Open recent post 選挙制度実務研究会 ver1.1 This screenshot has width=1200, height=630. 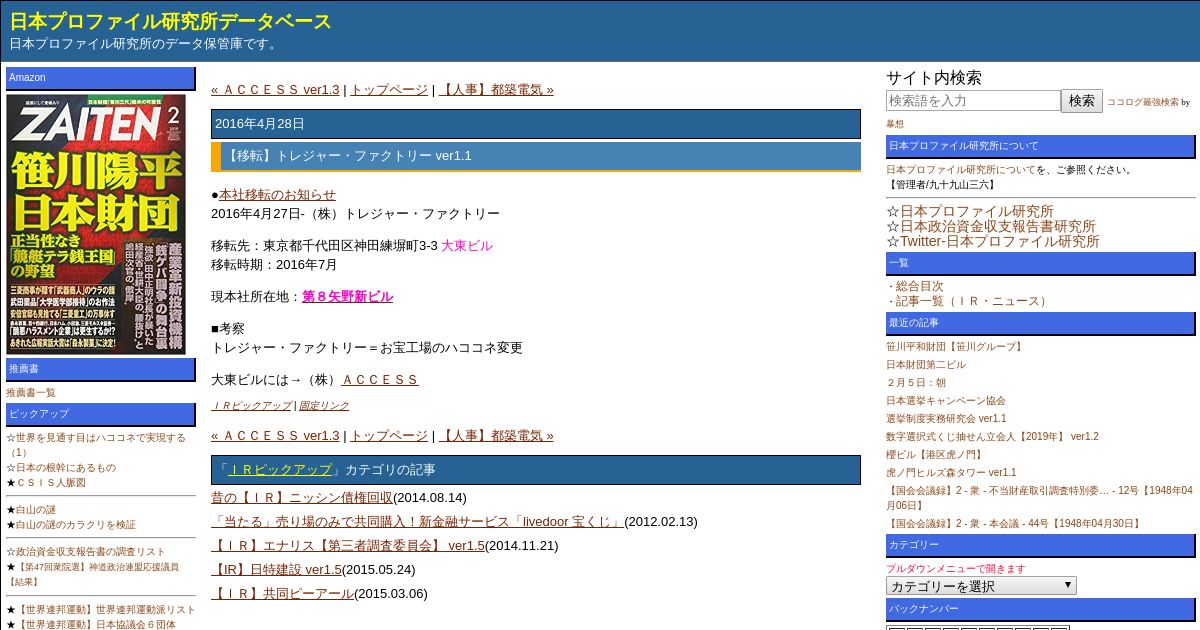click(946, 419)
